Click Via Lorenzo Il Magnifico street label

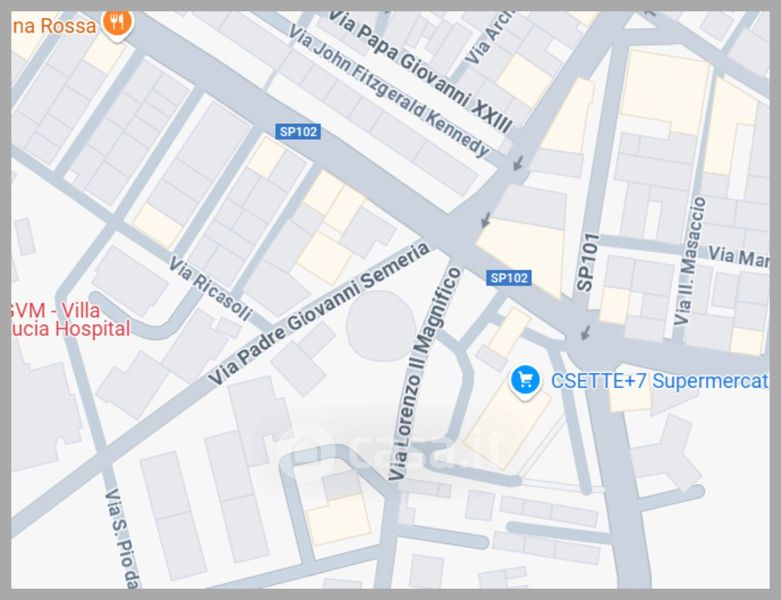pos(424,373)
